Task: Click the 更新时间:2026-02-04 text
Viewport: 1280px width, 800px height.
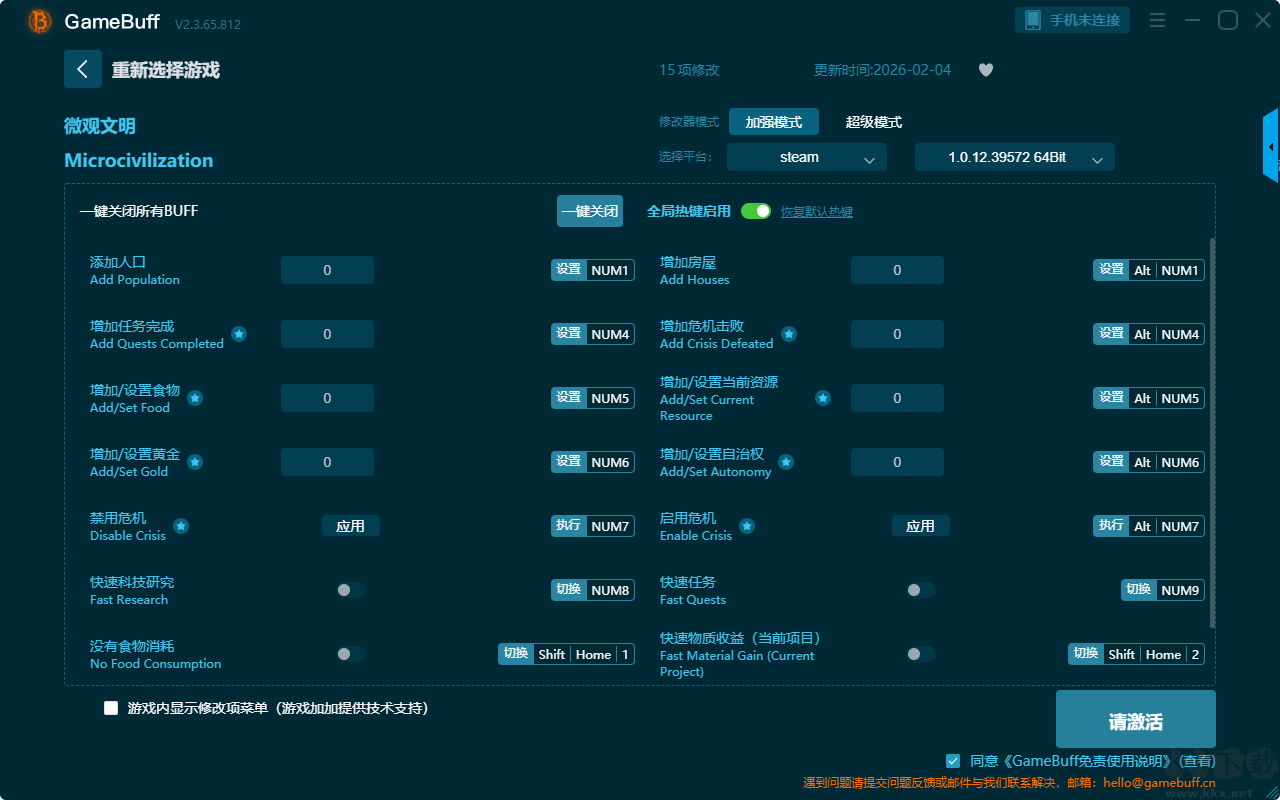Action: (x=883, y=70)
